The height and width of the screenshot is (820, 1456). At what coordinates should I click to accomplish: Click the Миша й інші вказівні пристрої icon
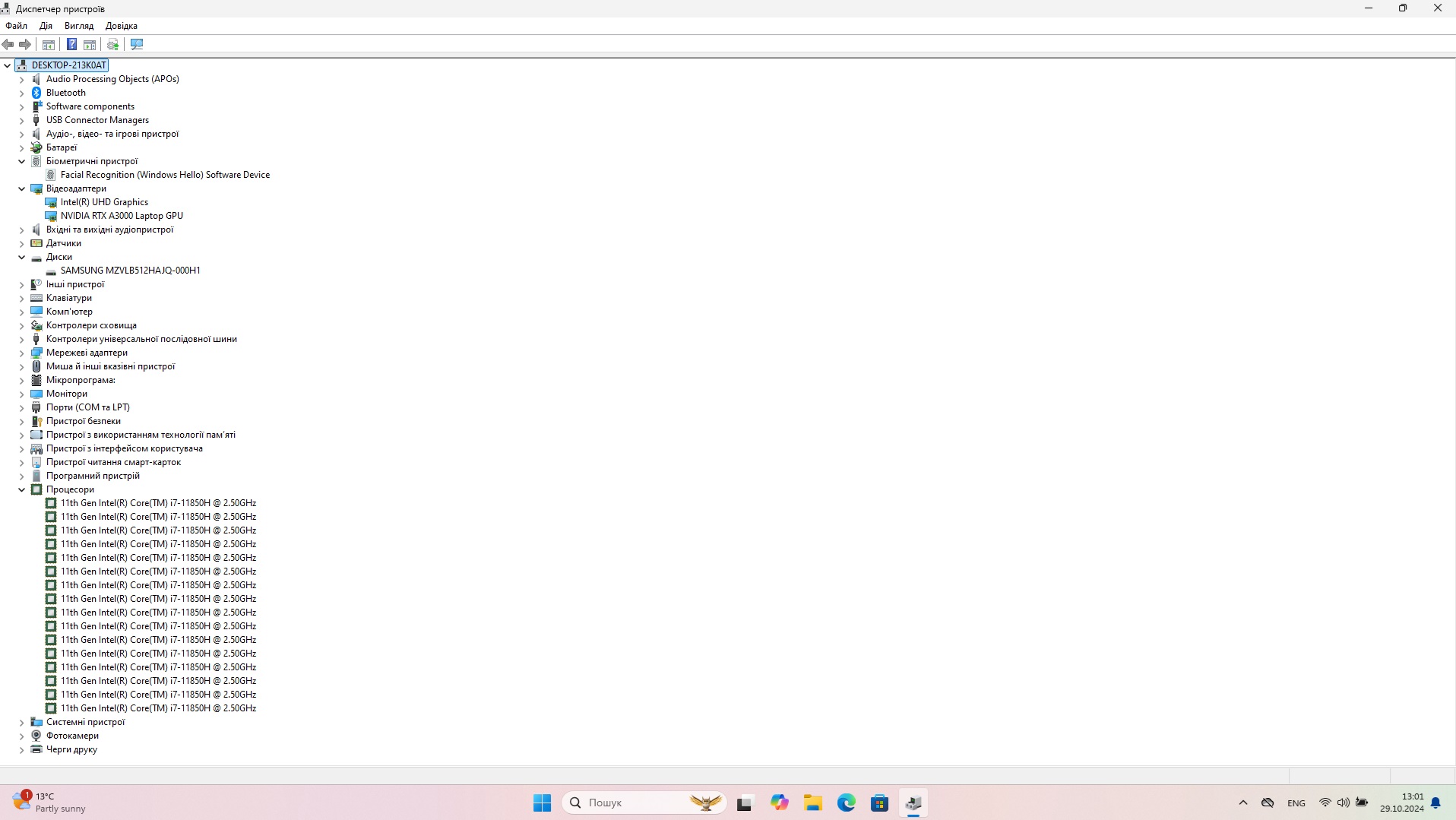tap(36, 366)
